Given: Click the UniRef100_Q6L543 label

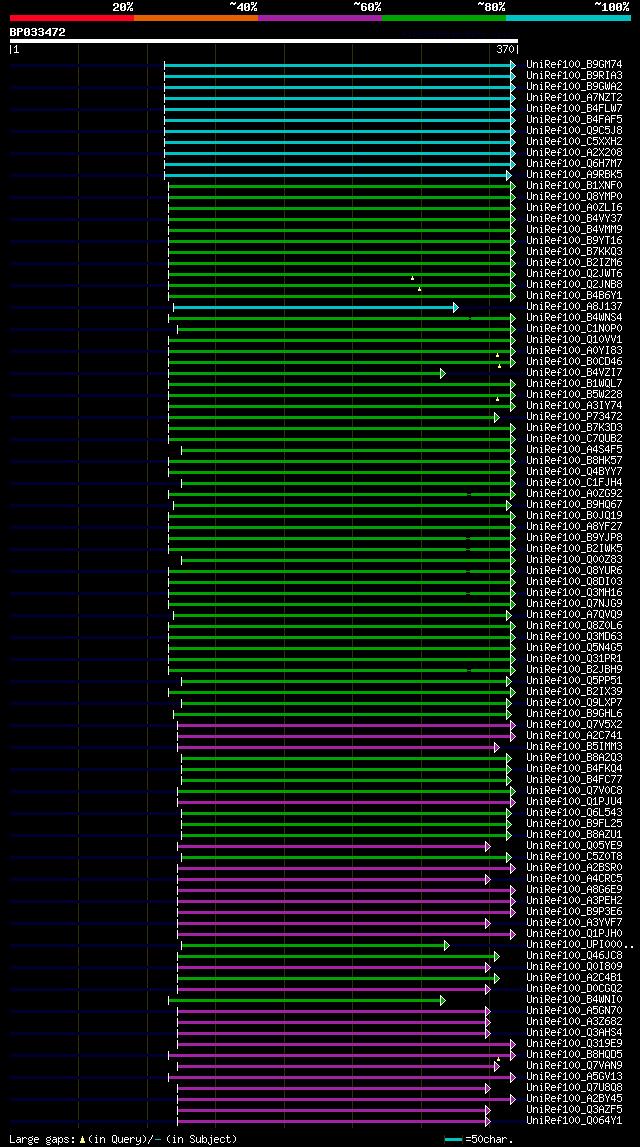Looking at the screenshot, I should 574,813.
